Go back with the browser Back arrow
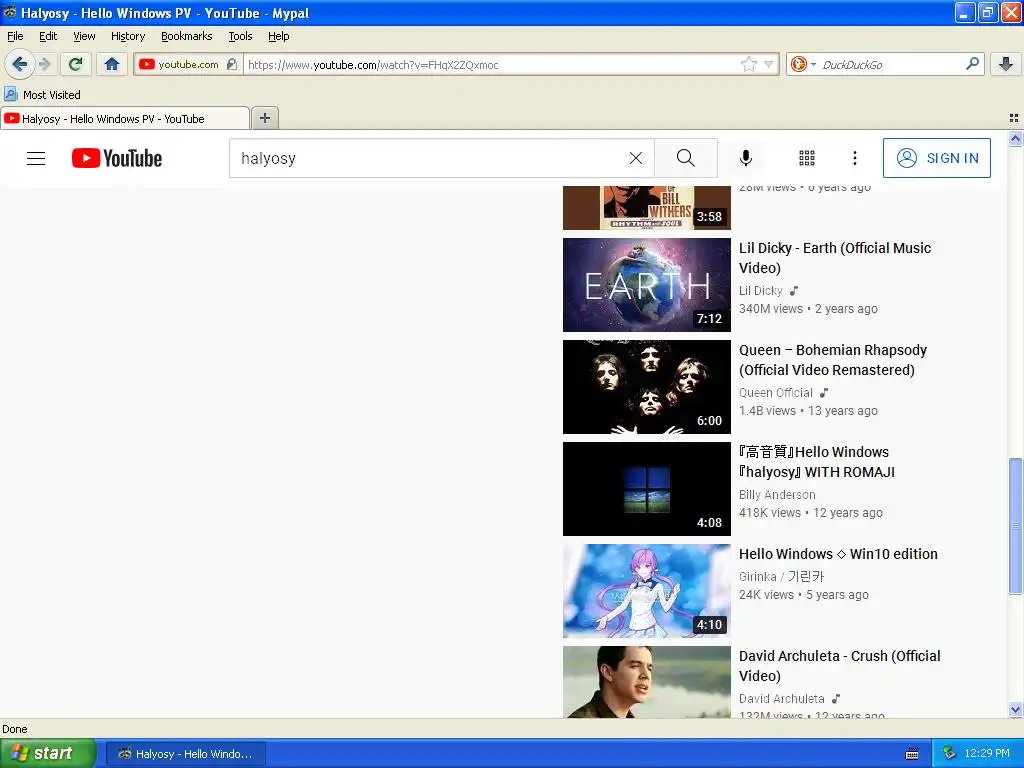The image size is (1024, 768). coord(18,64)
